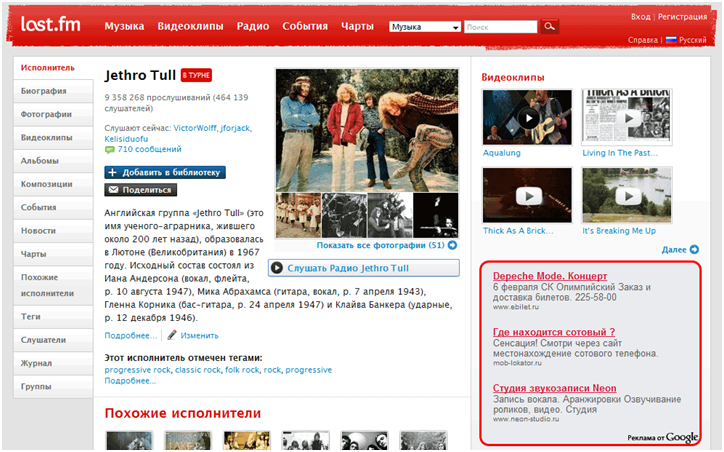Click the Похожие исполнители section heading

pos(183,413)
